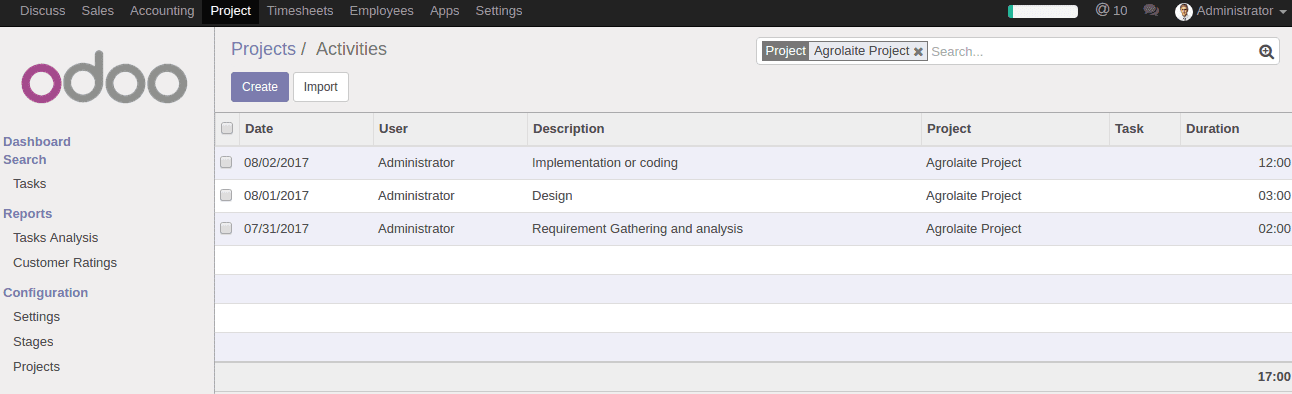
Task: Click Administrator in the 07/31/2017 row
Action: [416, 229]
